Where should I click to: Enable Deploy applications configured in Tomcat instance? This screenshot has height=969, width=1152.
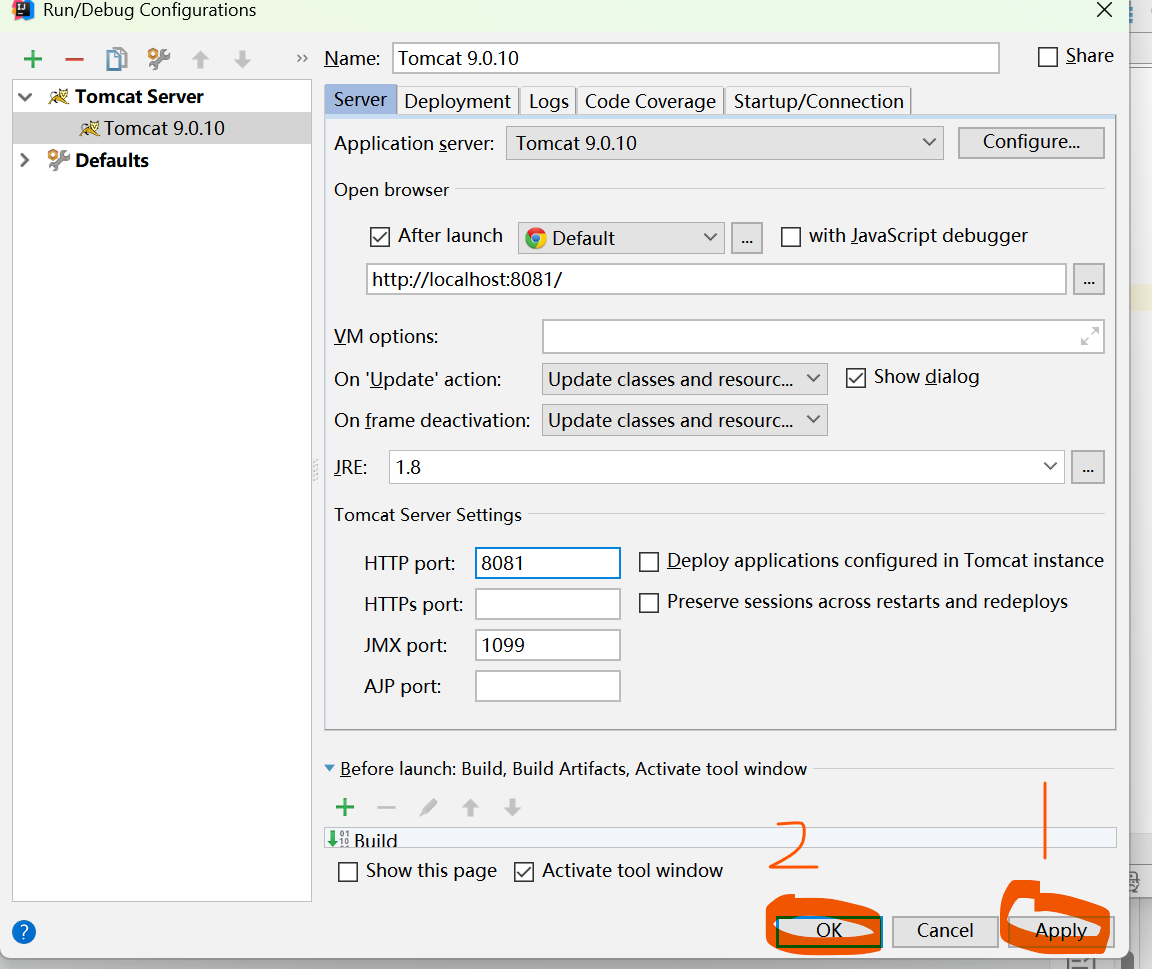click(649, 562)
